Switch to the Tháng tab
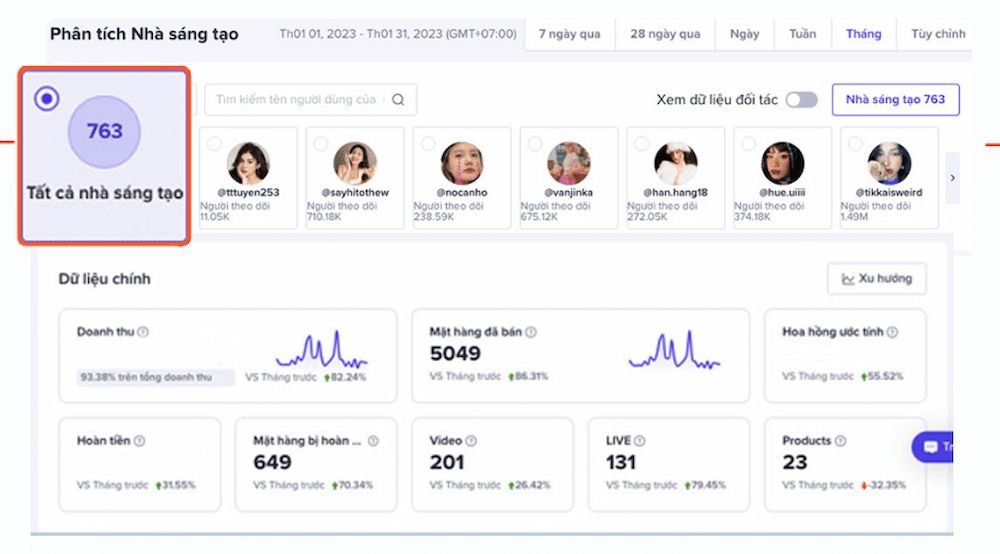1000x554 pixels. click(863, 34)
